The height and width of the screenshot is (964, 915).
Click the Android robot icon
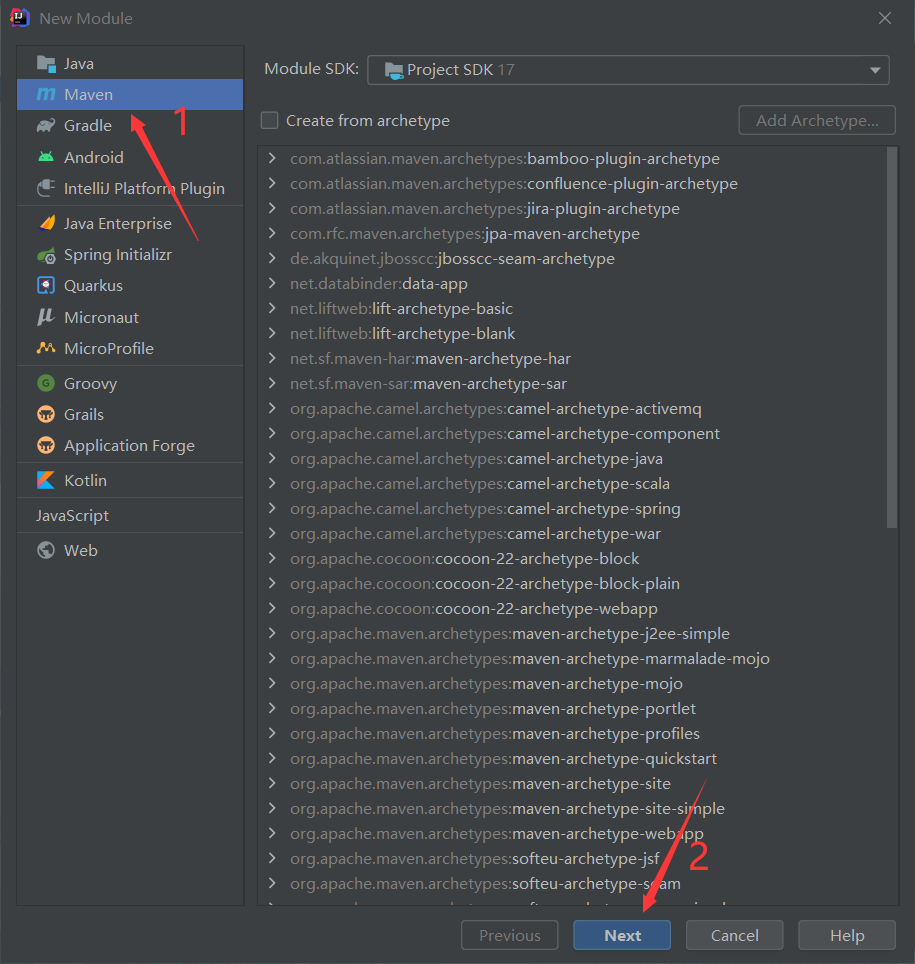46,157
